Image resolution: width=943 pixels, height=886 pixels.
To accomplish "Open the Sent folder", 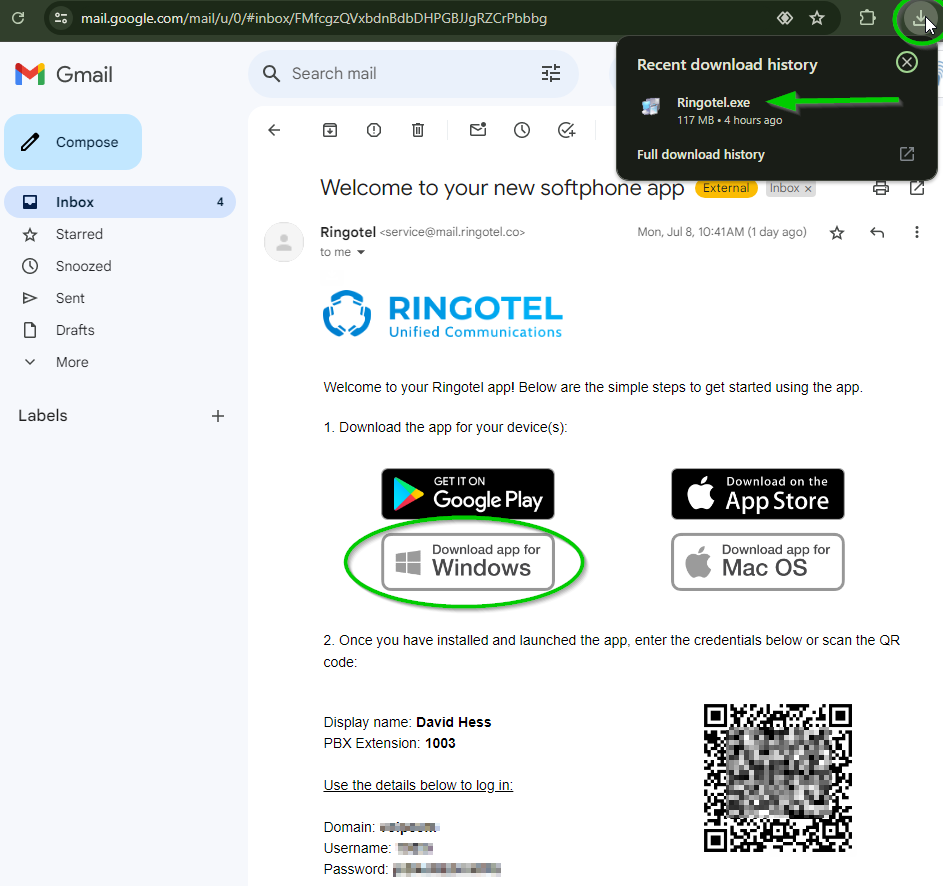I will pyautogui.click(x=70, y=298).
